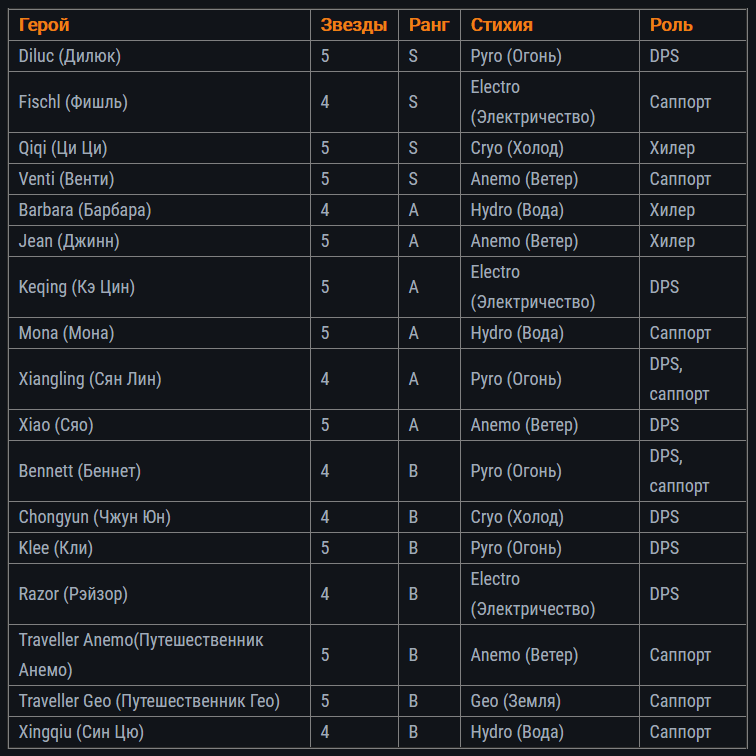Click the Qiqi (Ци Ци) cell
This screenshot has height=756, width=756.
[63, 148]
